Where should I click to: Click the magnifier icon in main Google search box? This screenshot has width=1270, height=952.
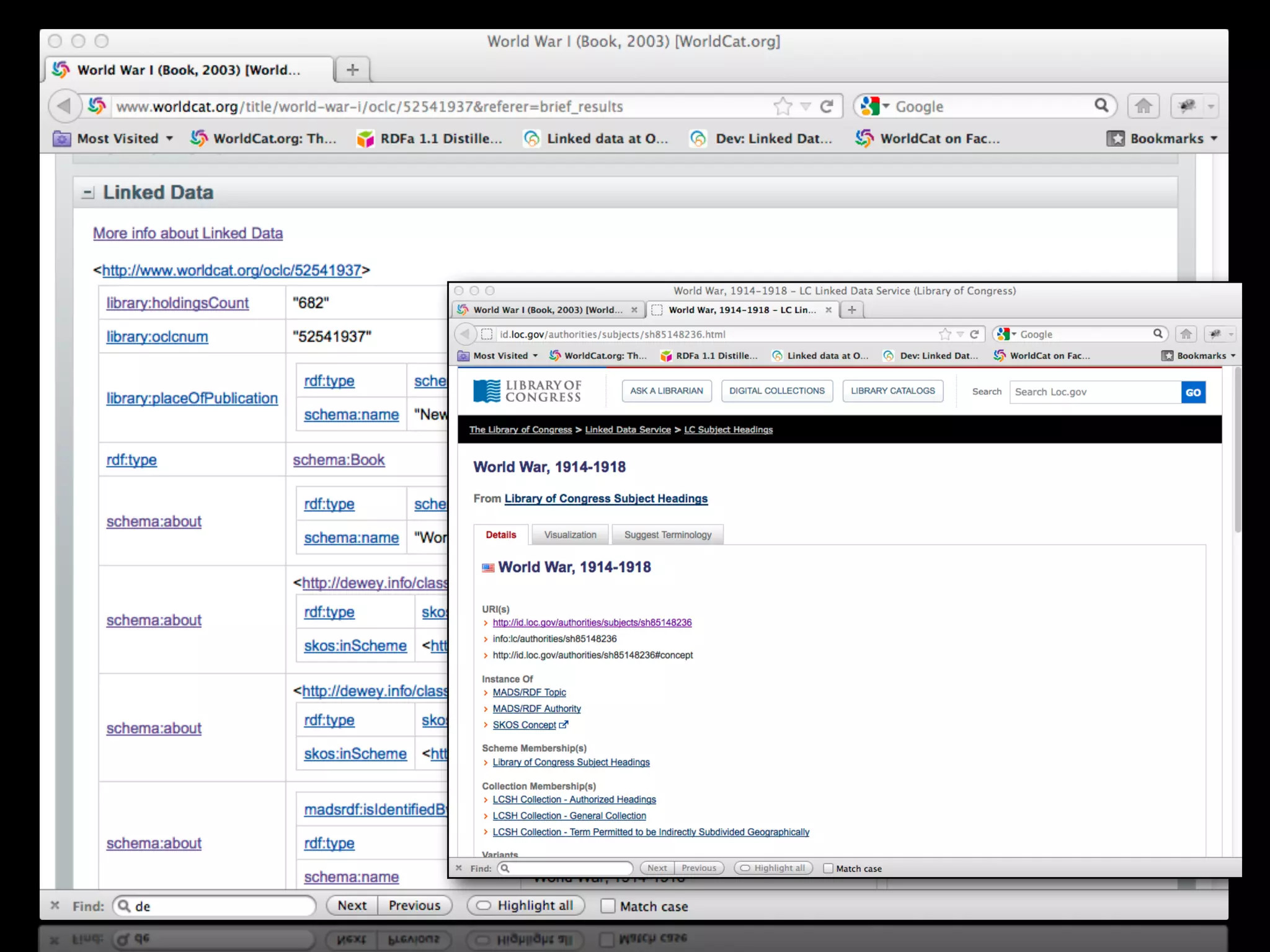pyautogui.click(x=1101, y=105)
